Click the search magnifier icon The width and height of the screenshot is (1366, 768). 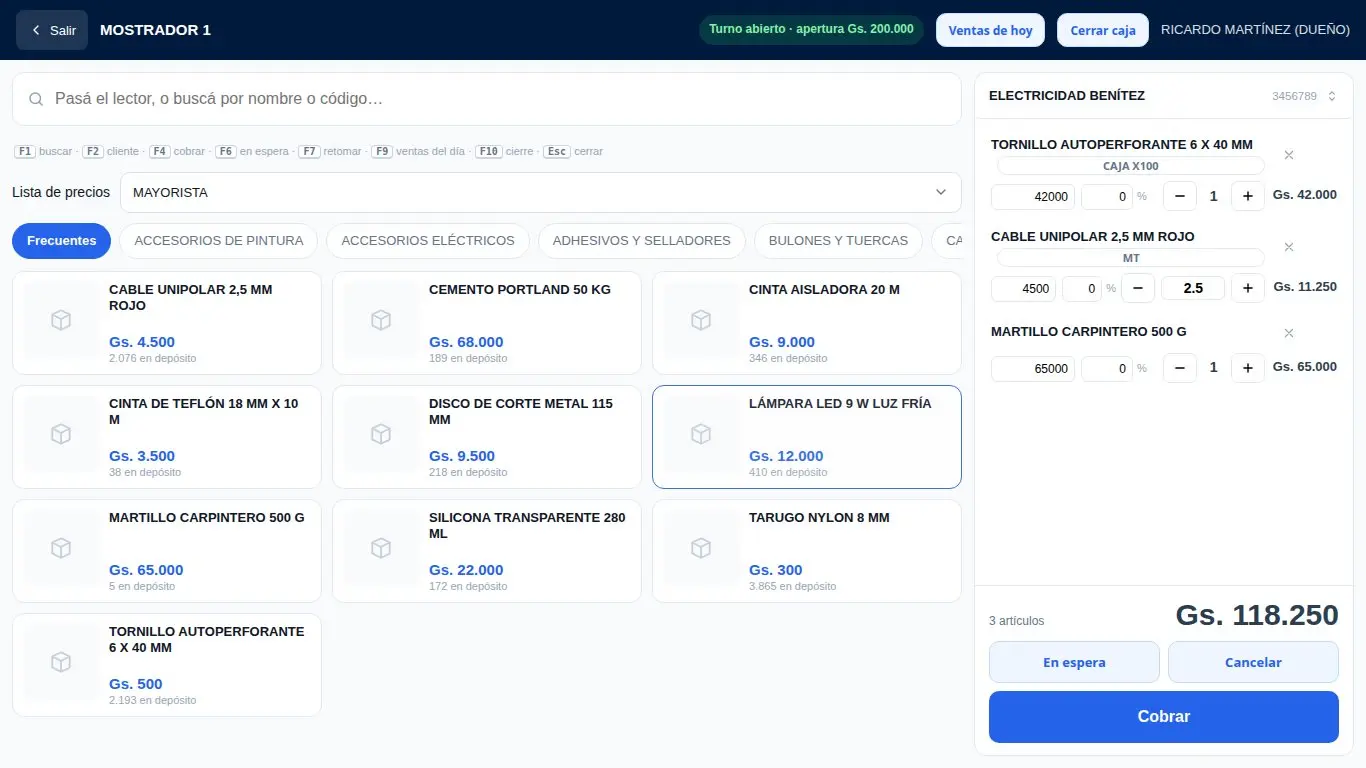[x=36, y=99]
